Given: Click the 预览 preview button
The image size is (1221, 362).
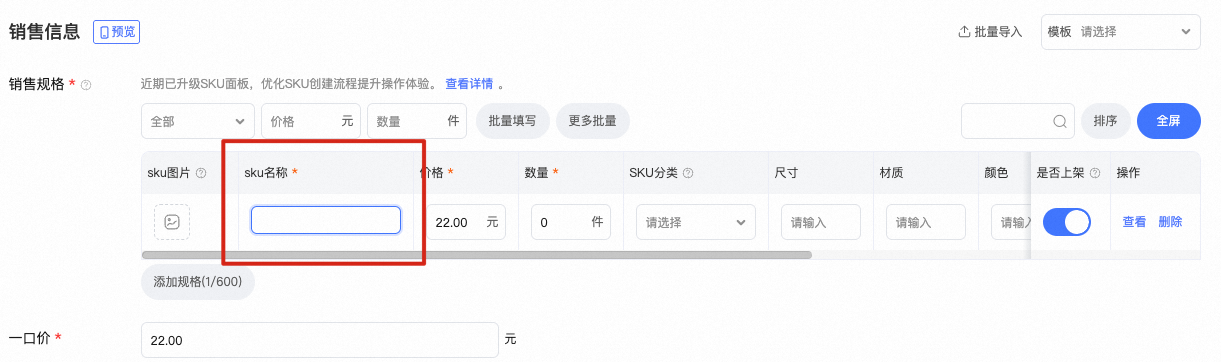Looking at the screenshot, I should [x=116, y=32].
